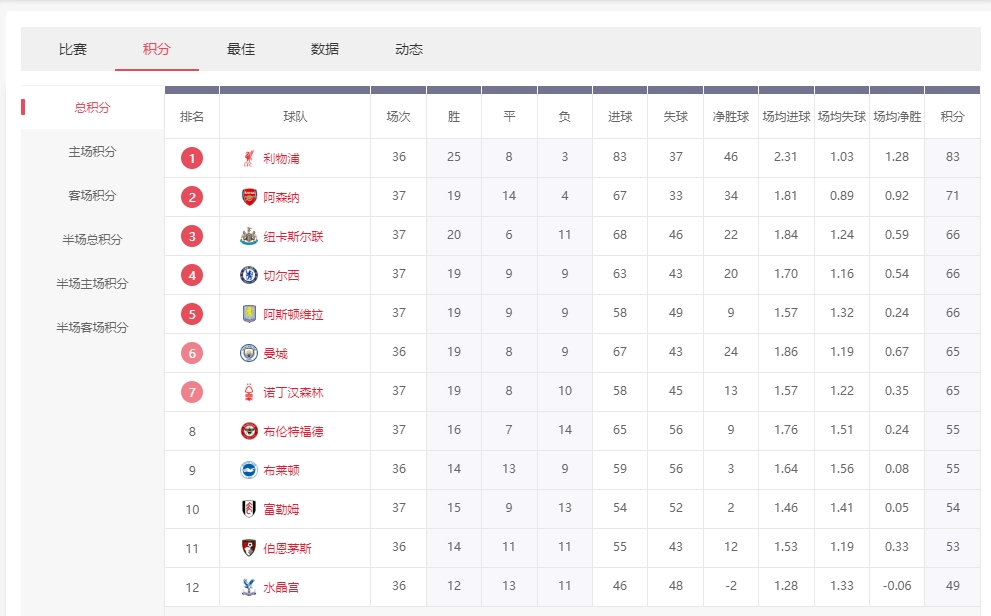Click the Brighton club crest icon
The image size is (991, 616).
tap(248, 470)
